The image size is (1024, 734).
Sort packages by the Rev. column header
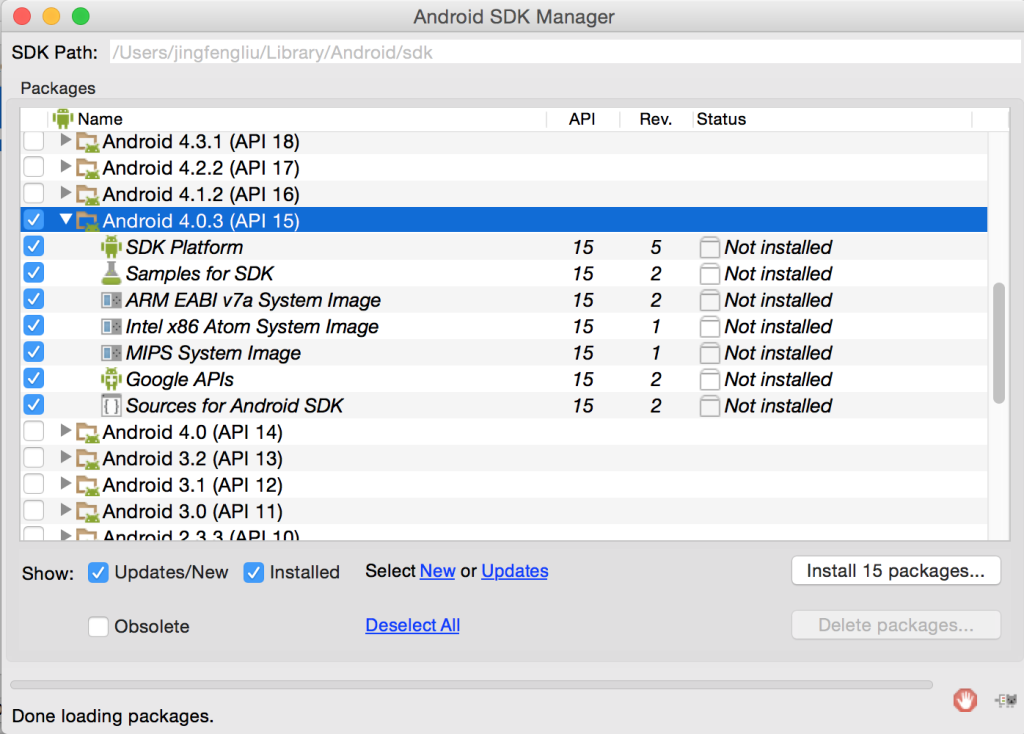pos(656,119)
